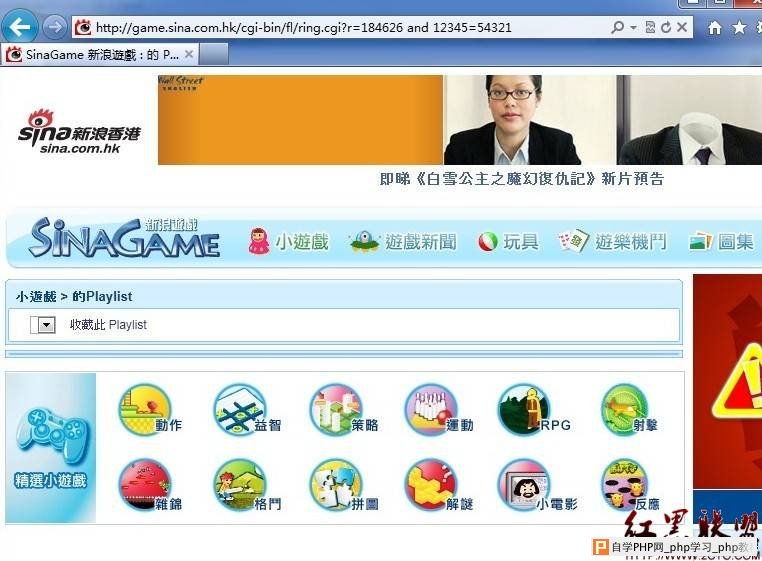Screen dimensions: 762x561
Task: Click the red warning sidebar advertisement
Action: click(727, 381)
